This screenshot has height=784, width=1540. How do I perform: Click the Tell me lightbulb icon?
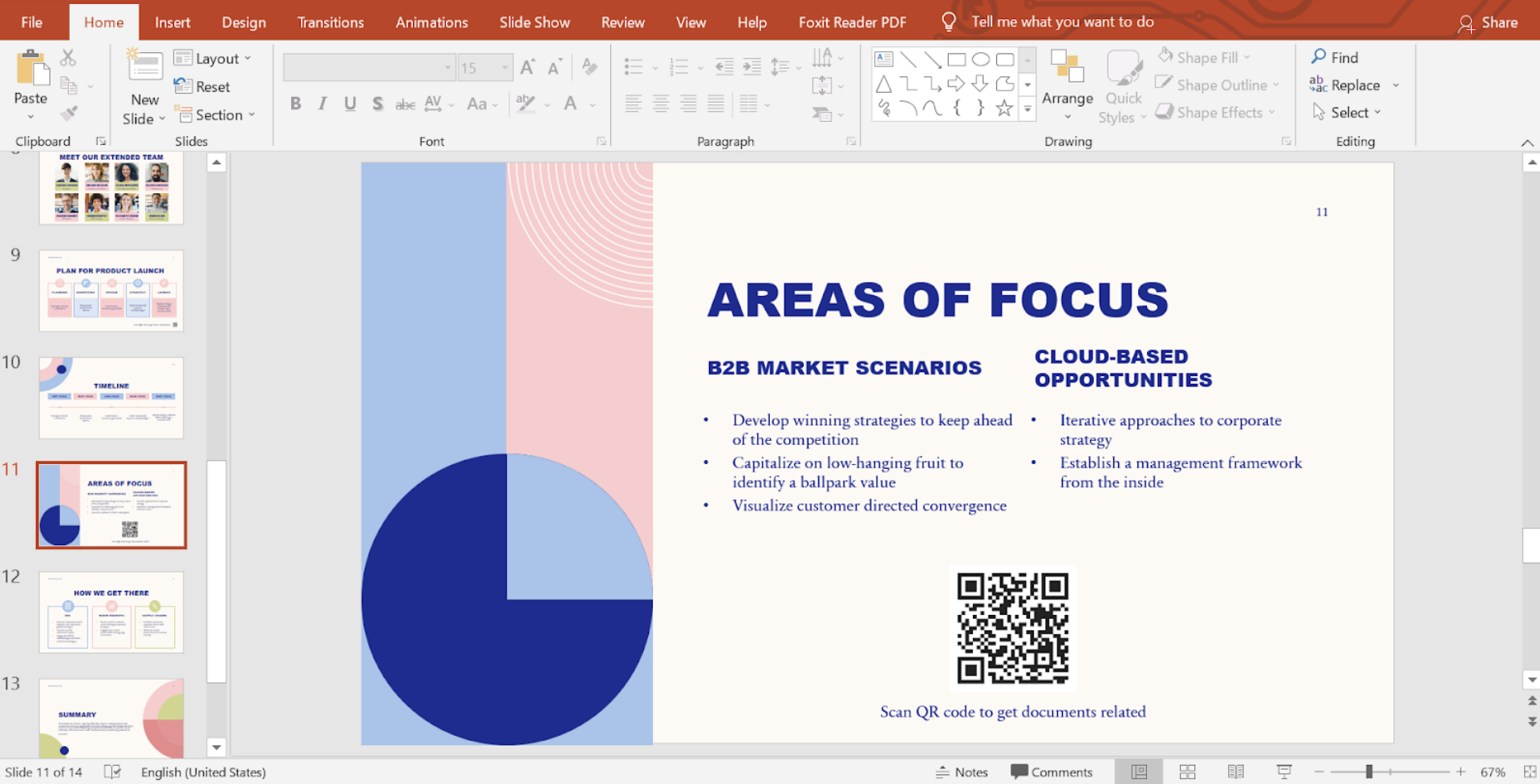click(948, 22)
